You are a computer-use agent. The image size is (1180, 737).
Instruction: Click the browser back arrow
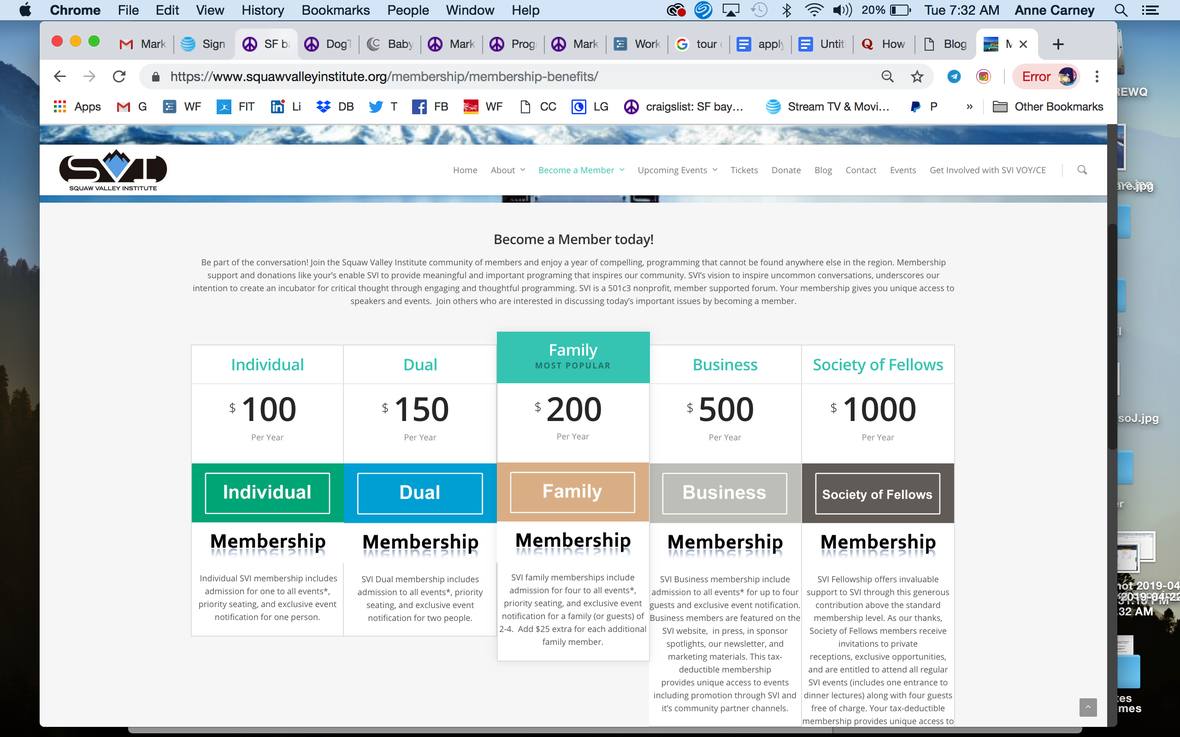(x=60, y=76)
